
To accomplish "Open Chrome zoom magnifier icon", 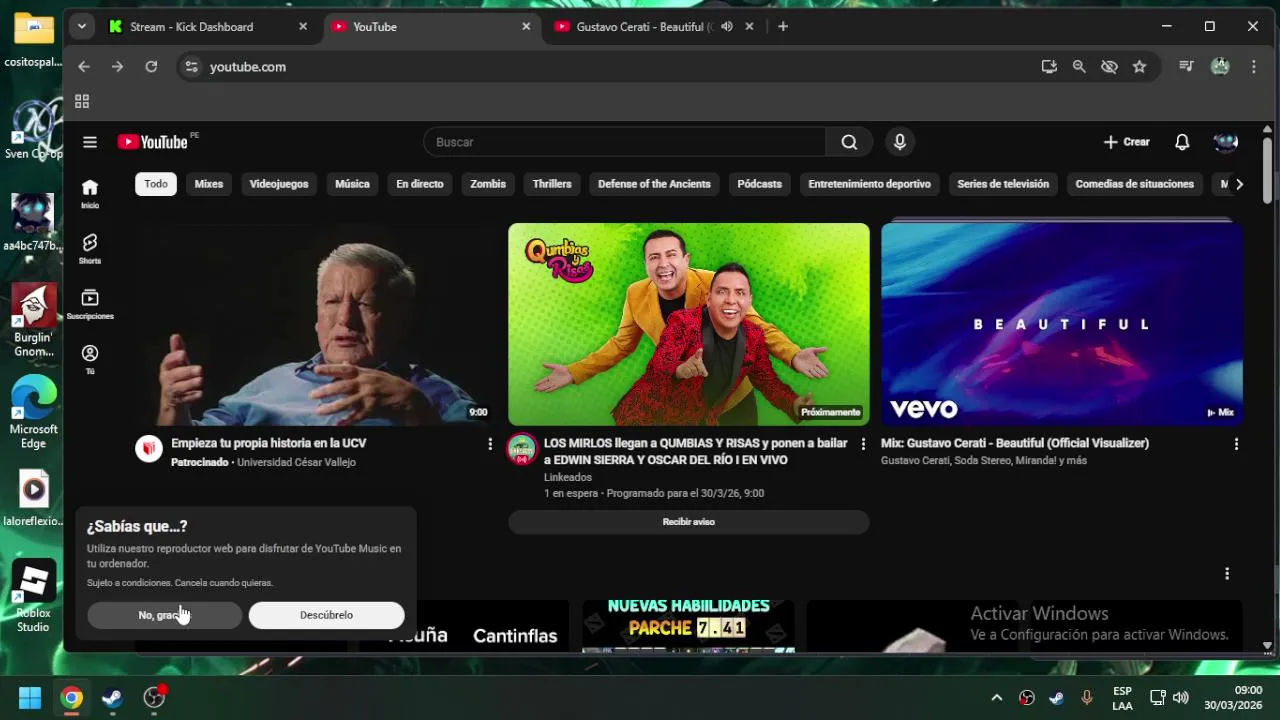I will (1079, 67).
